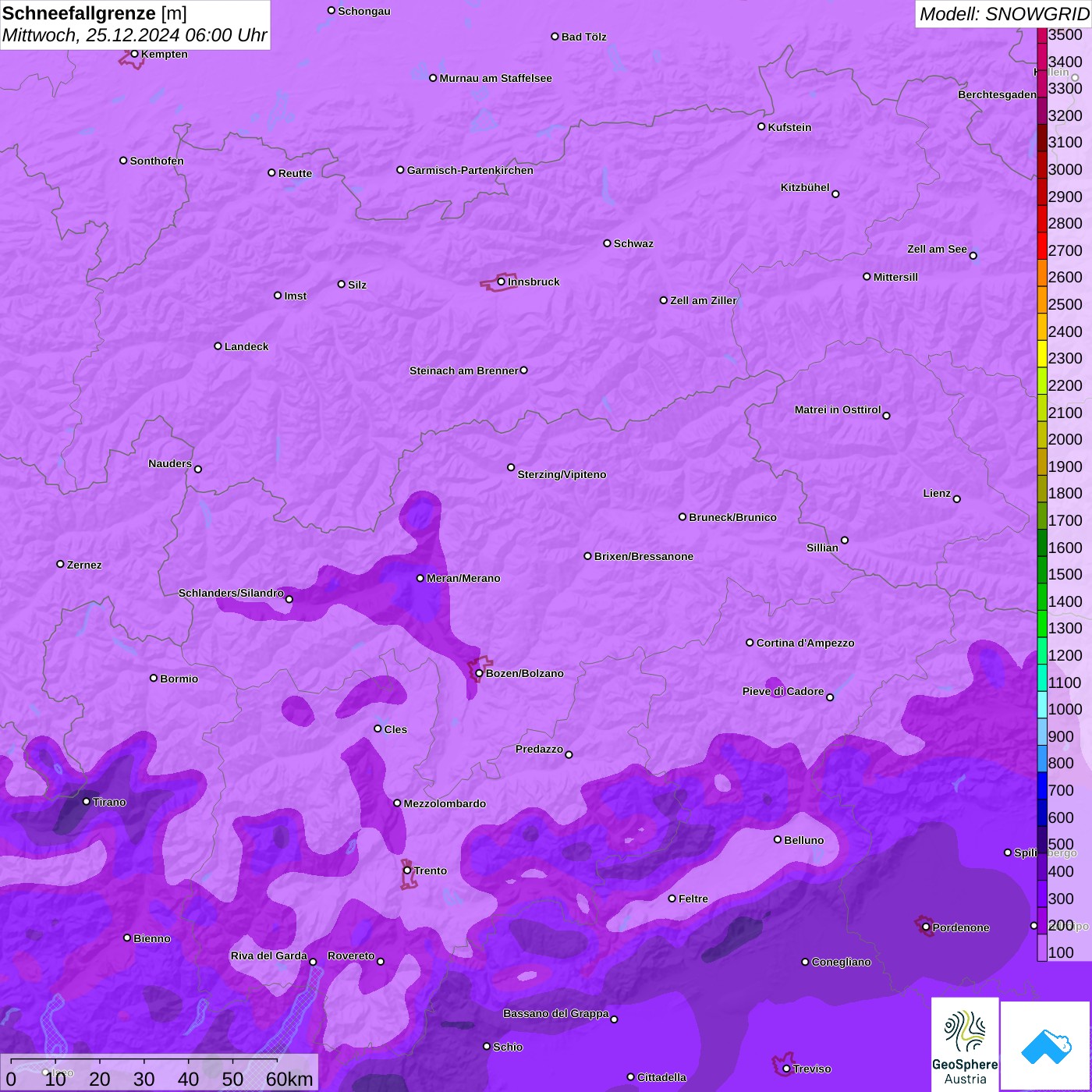This screenshot has width=1092, height=1092.
Task: Select the Innsbruck city label
Action: click(x=534, y=282)
